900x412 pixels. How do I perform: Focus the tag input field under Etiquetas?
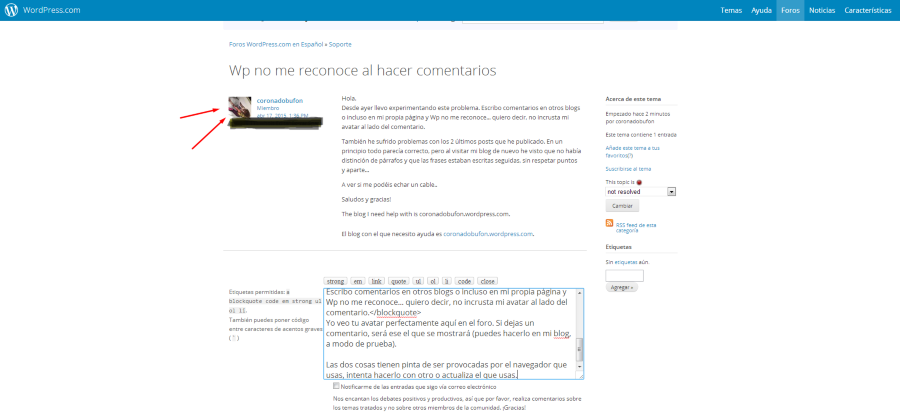click(624, 275)
